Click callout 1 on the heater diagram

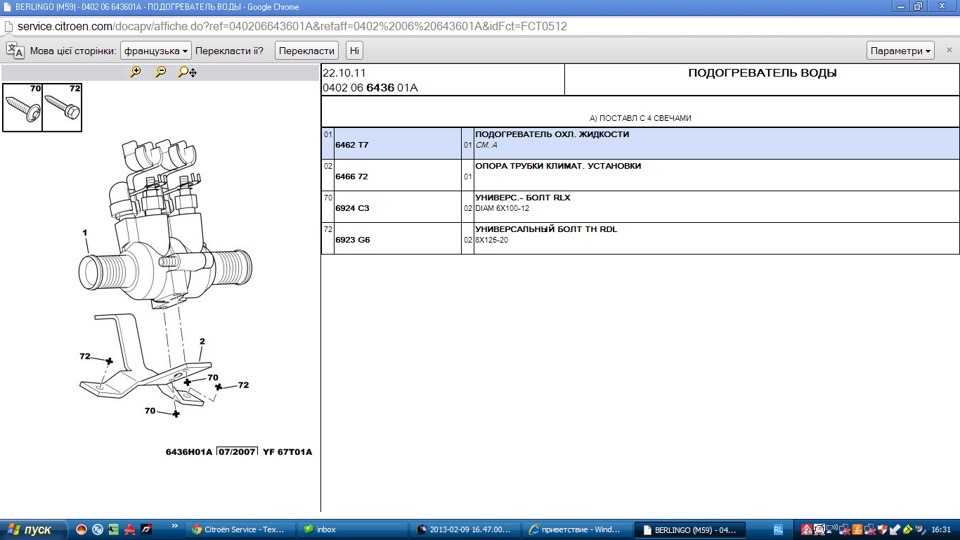tap(85, 233)
